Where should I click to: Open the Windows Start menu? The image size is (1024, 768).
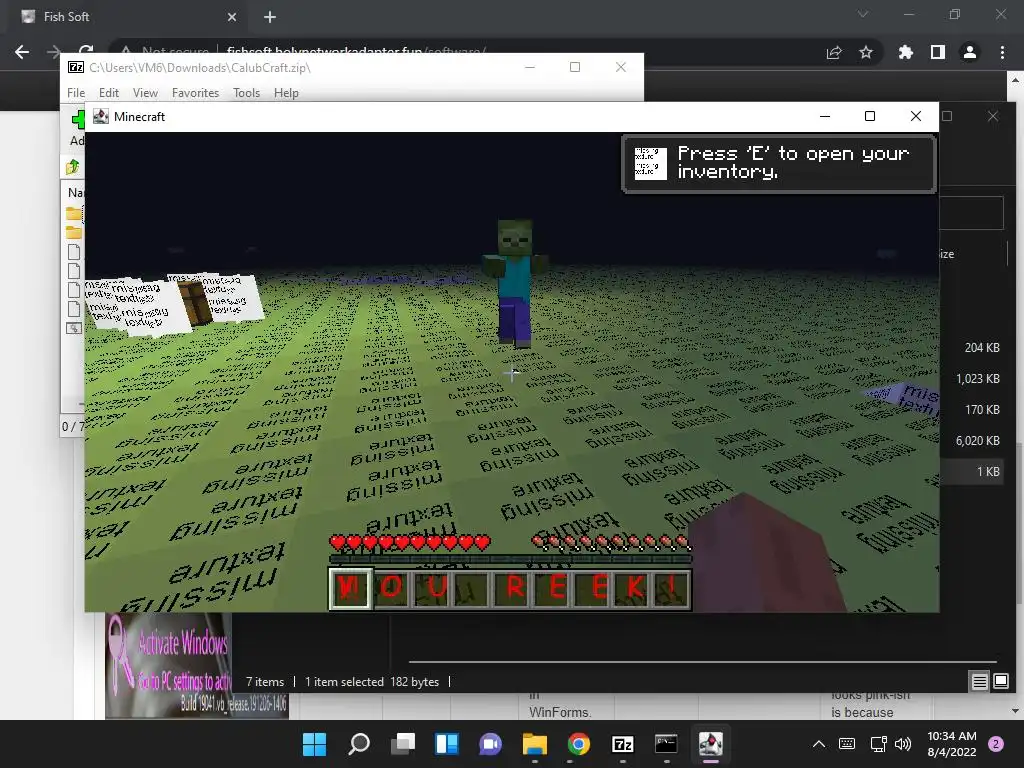[x=314, y=744]
